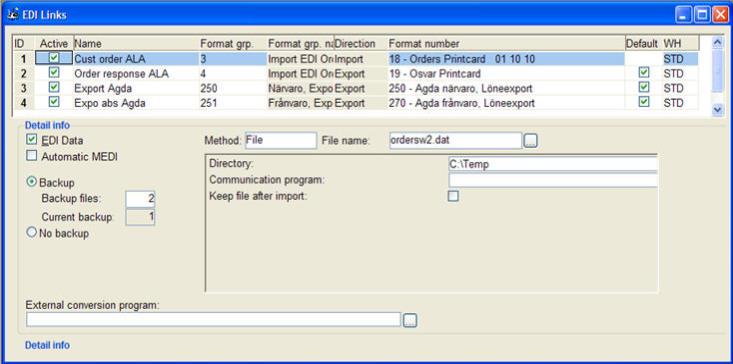Click browse button for External conversion program
The height and width of the screenshot is (364, 733).
tap(410, 321)
